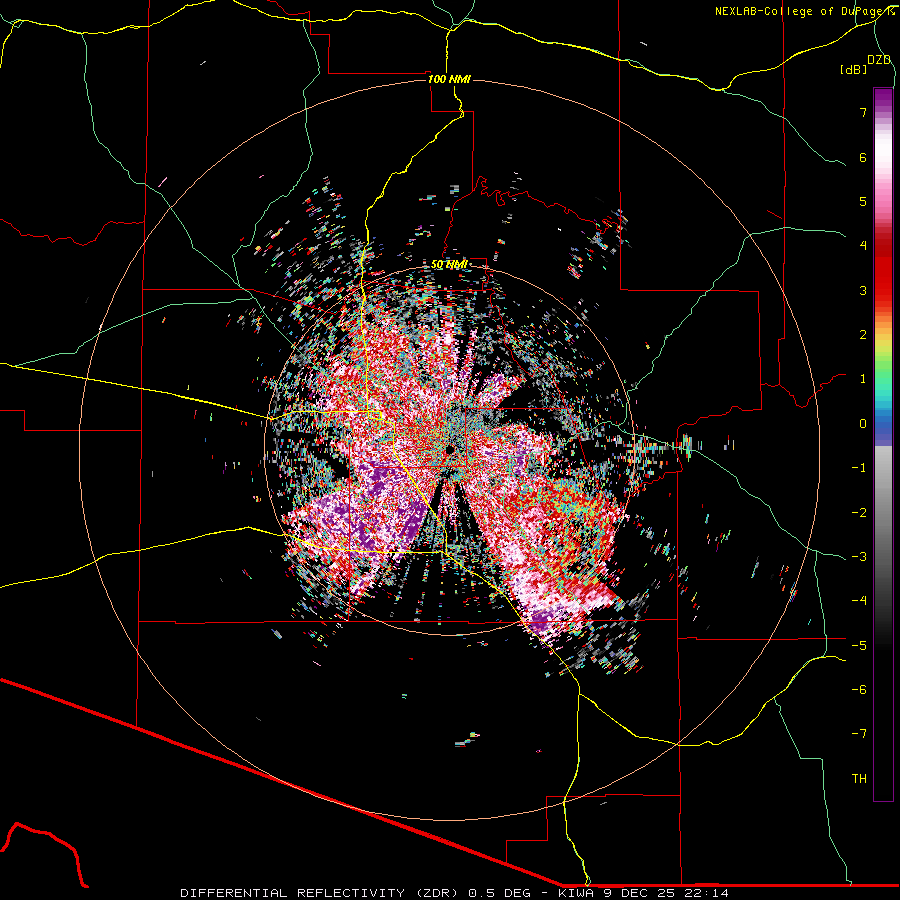This screenshot has width=900, height=900.
Task: Click the 6 value on the scale
Action: [x=863, y=157]
